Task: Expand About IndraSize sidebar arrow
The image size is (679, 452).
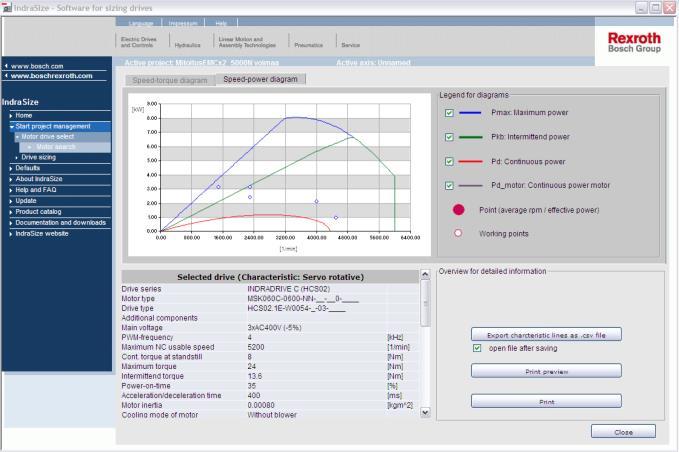Action: [x=11, y=179]
